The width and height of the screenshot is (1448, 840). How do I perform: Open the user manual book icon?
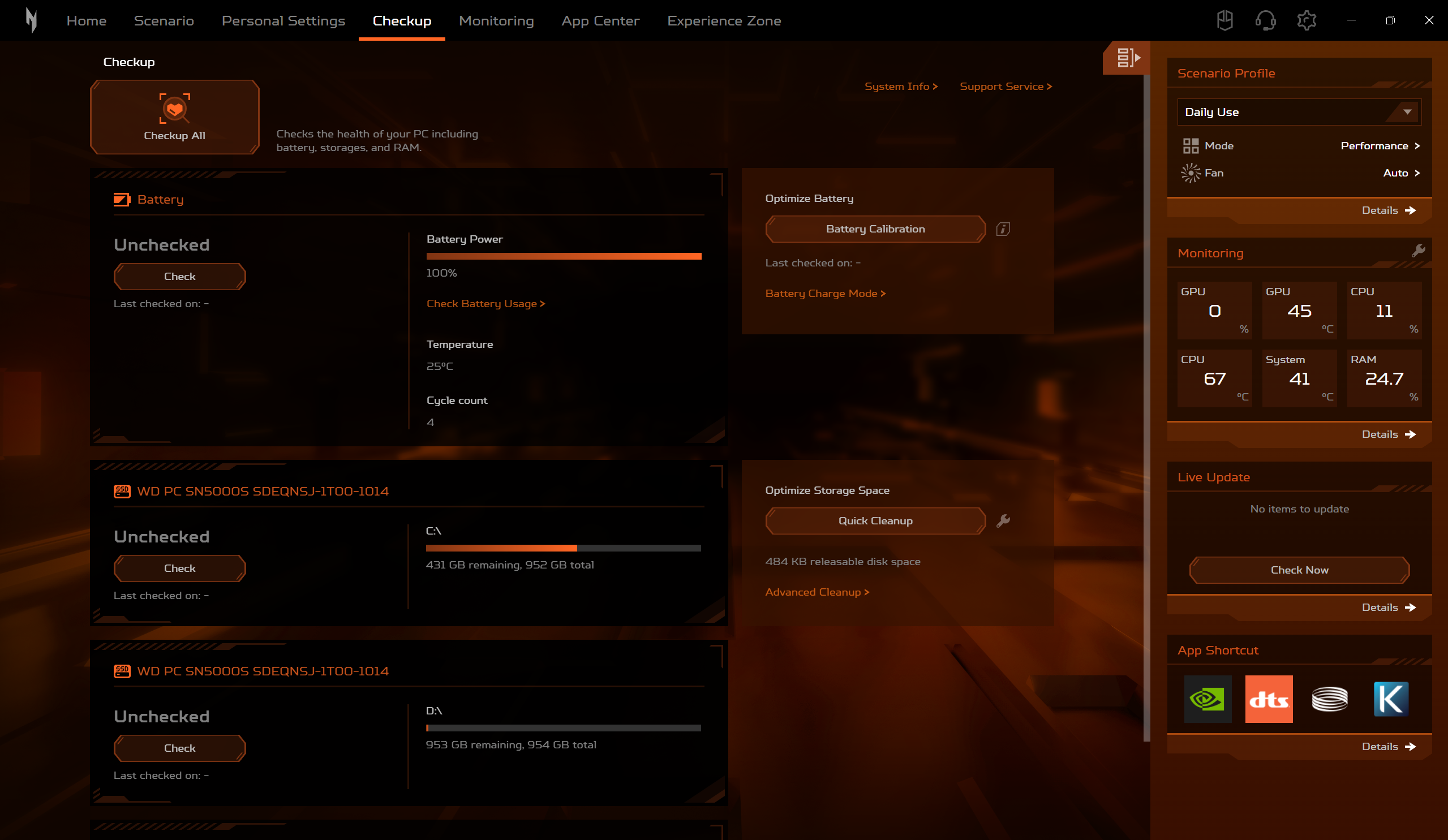click(1224, 21)
